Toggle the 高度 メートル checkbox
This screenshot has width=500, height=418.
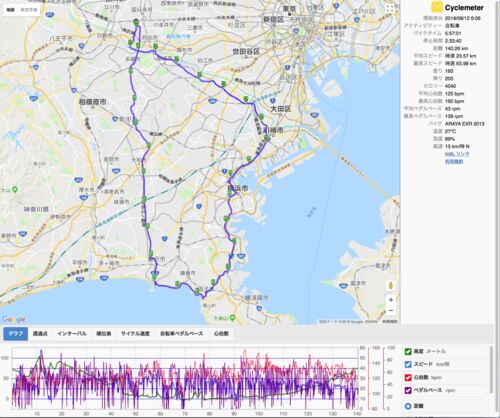pos(408,352)
